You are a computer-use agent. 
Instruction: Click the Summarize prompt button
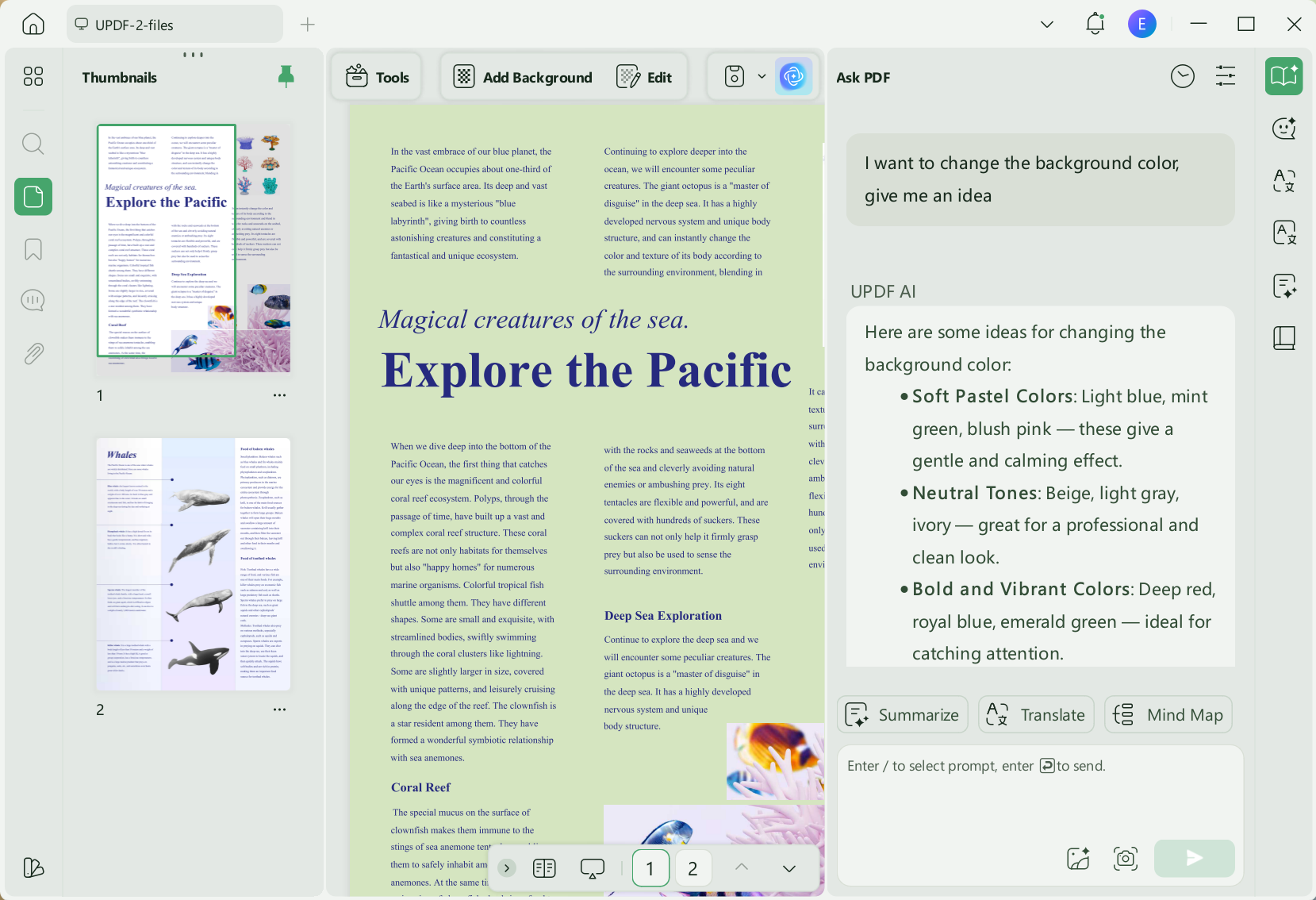pos(903,715)
